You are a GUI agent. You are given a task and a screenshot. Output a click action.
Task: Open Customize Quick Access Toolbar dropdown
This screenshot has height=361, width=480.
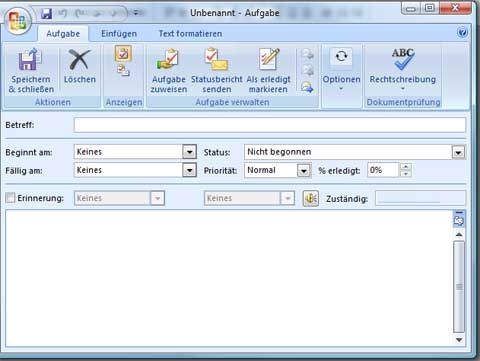pos(136,13)
